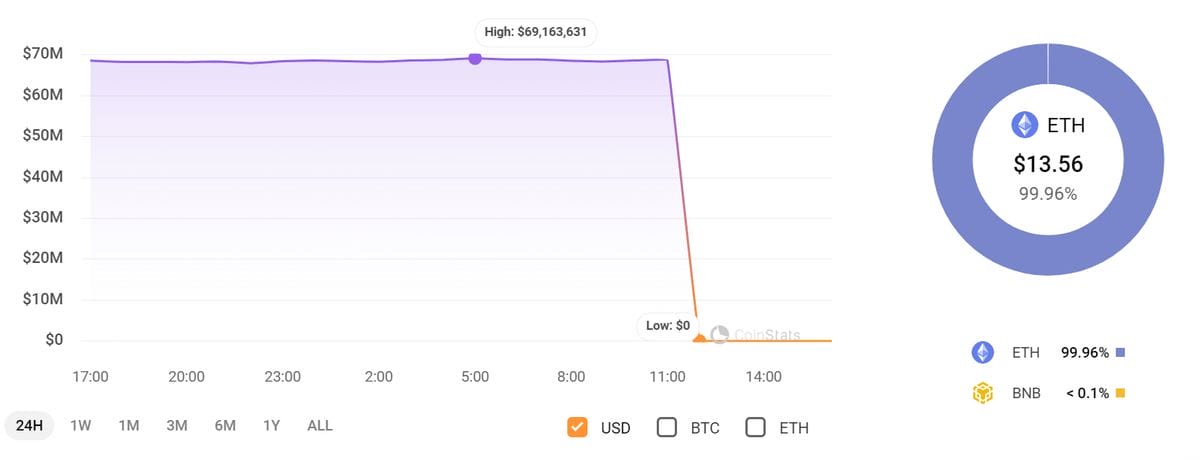Switch to the 1W time range
The width and height of the screenshot is (1200, 462).
[x=81, y=425]
